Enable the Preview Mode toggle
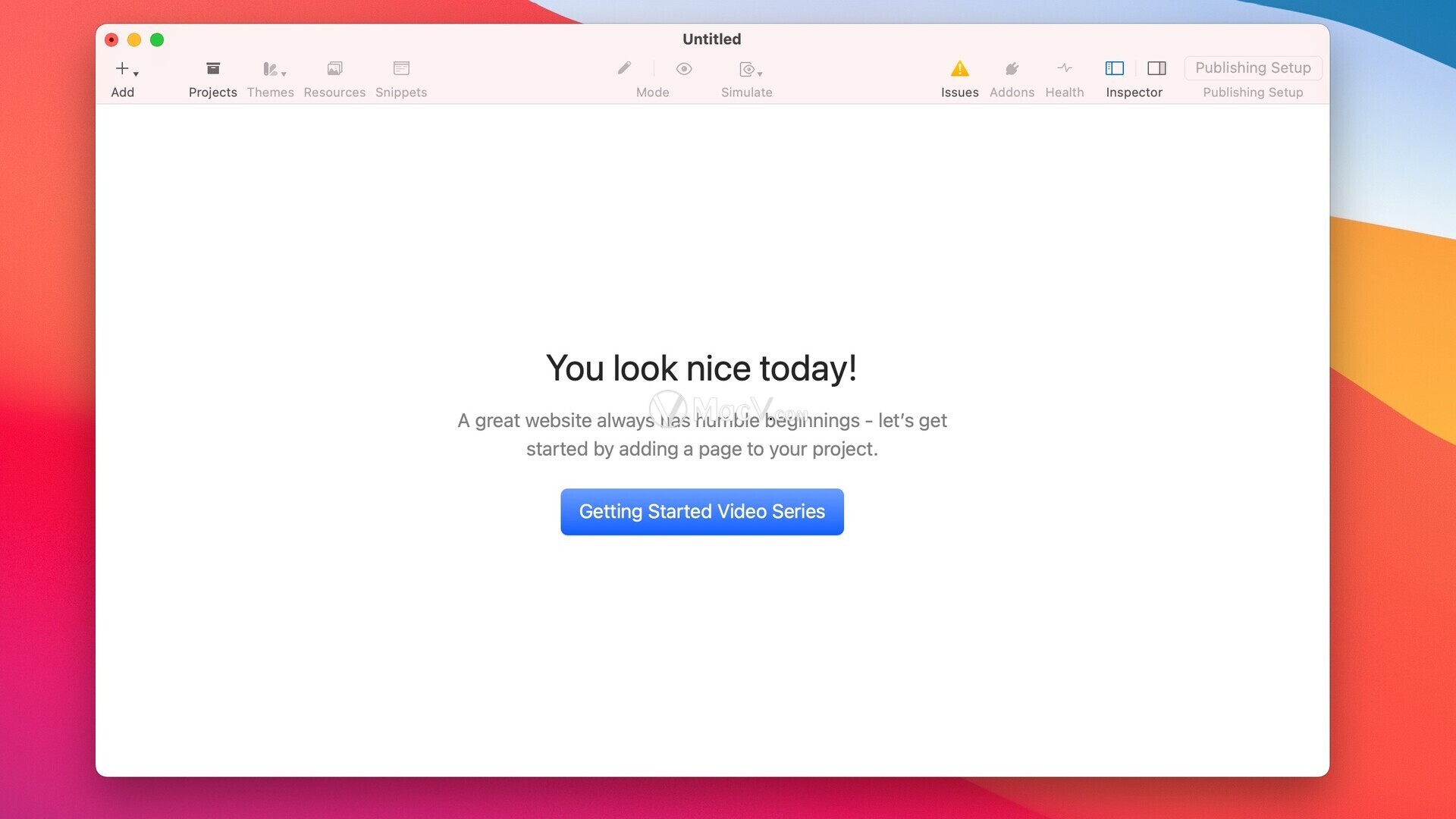Viewport: 1456px width, 819px height. (684, 68)
